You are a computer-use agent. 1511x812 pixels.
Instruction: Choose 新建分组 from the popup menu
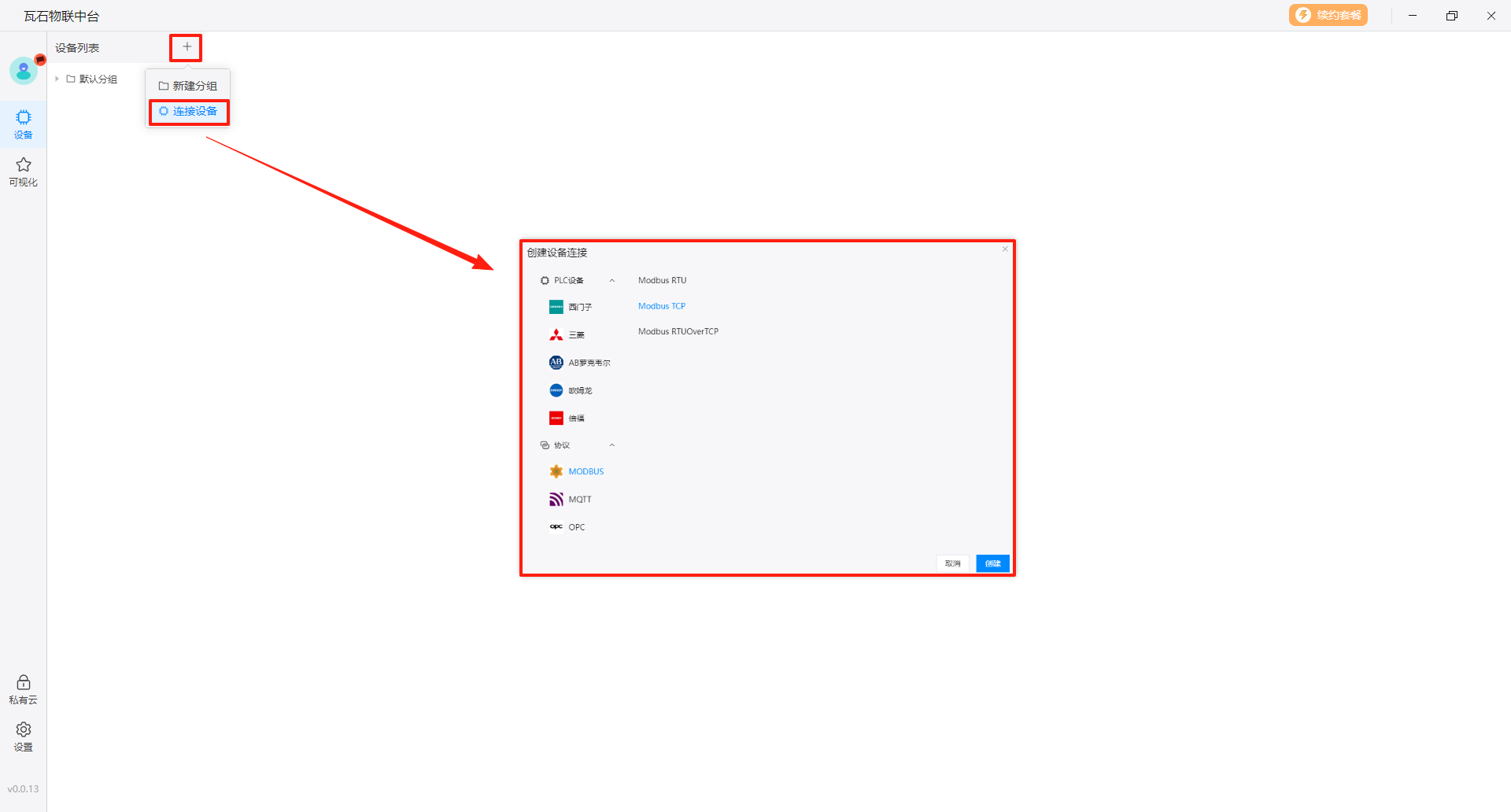click(x=188, y=86)
